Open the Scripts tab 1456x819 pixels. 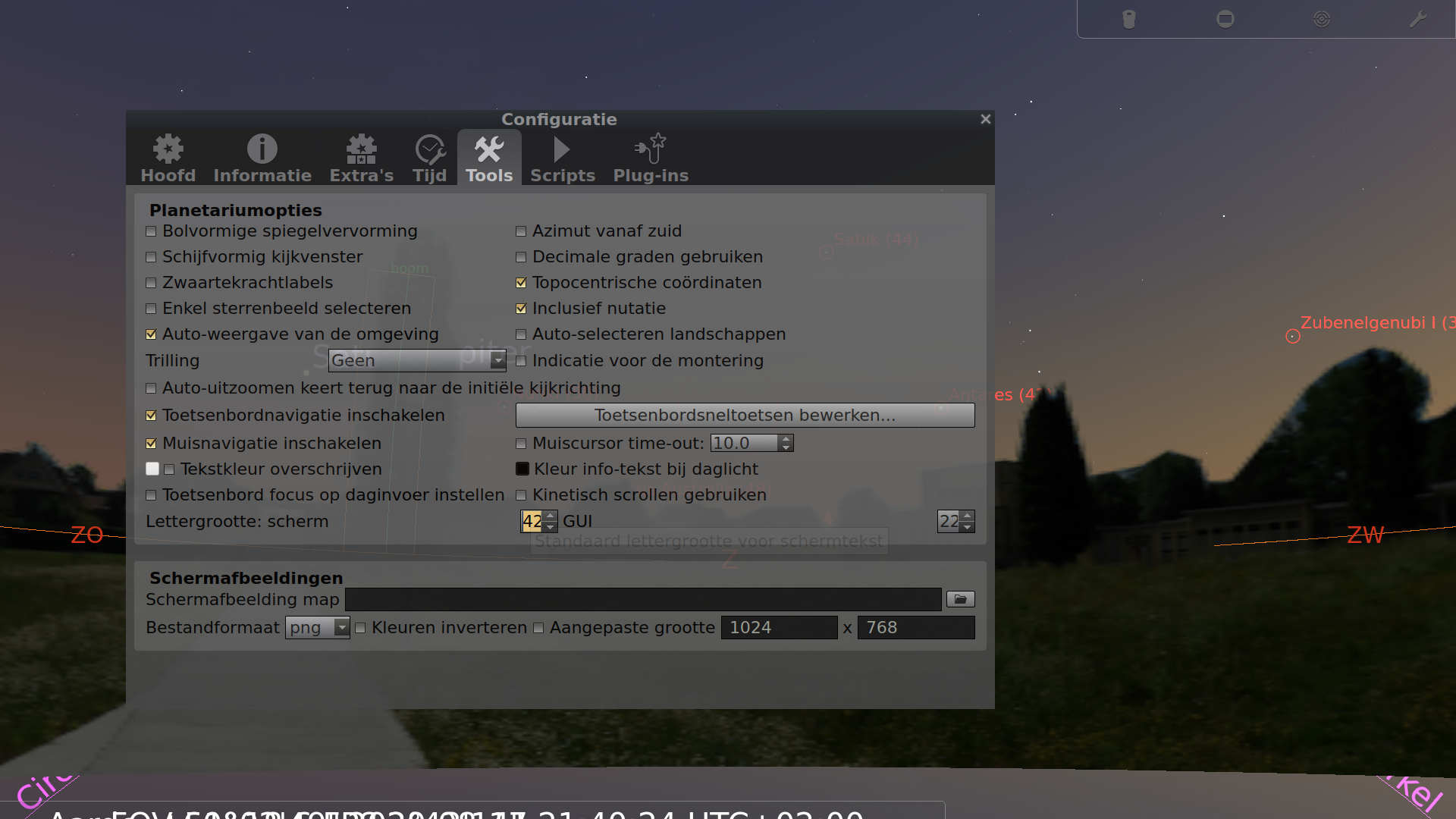[563, 158]
